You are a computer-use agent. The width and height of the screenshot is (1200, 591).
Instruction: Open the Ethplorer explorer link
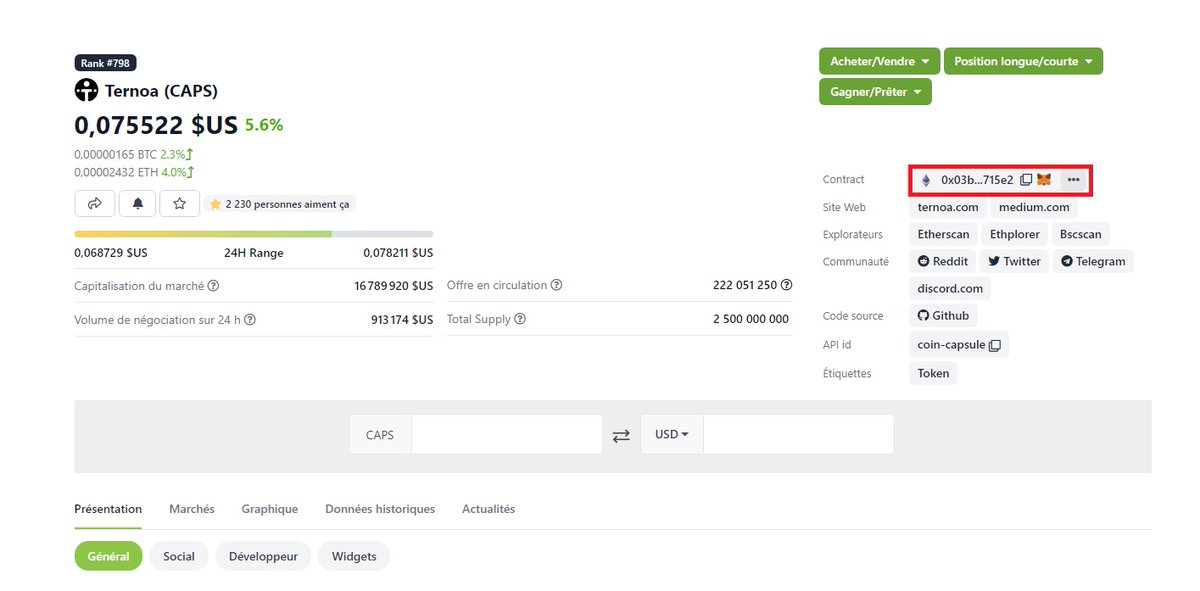[1014, 234]
